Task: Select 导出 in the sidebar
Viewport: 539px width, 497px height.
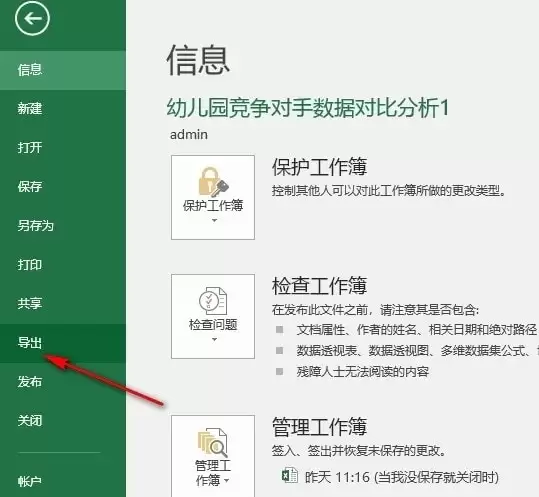Action: pyautogui.click(x=63, y=343)
